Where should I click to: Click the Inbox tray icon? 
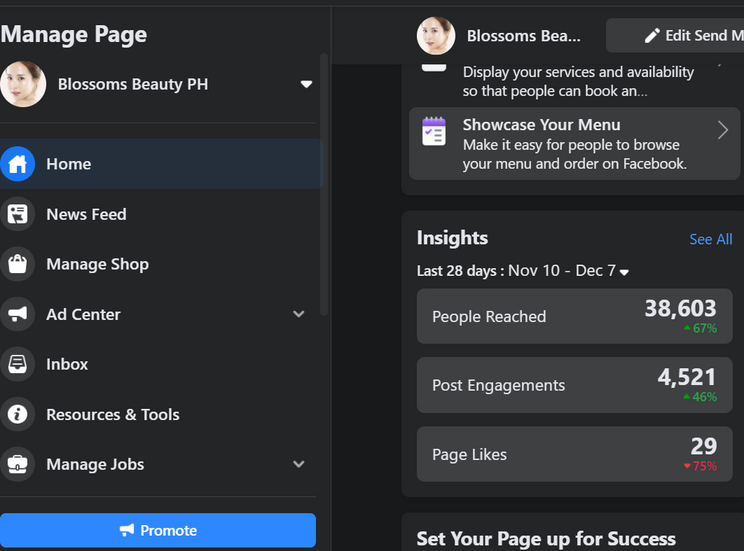[18, 364]
